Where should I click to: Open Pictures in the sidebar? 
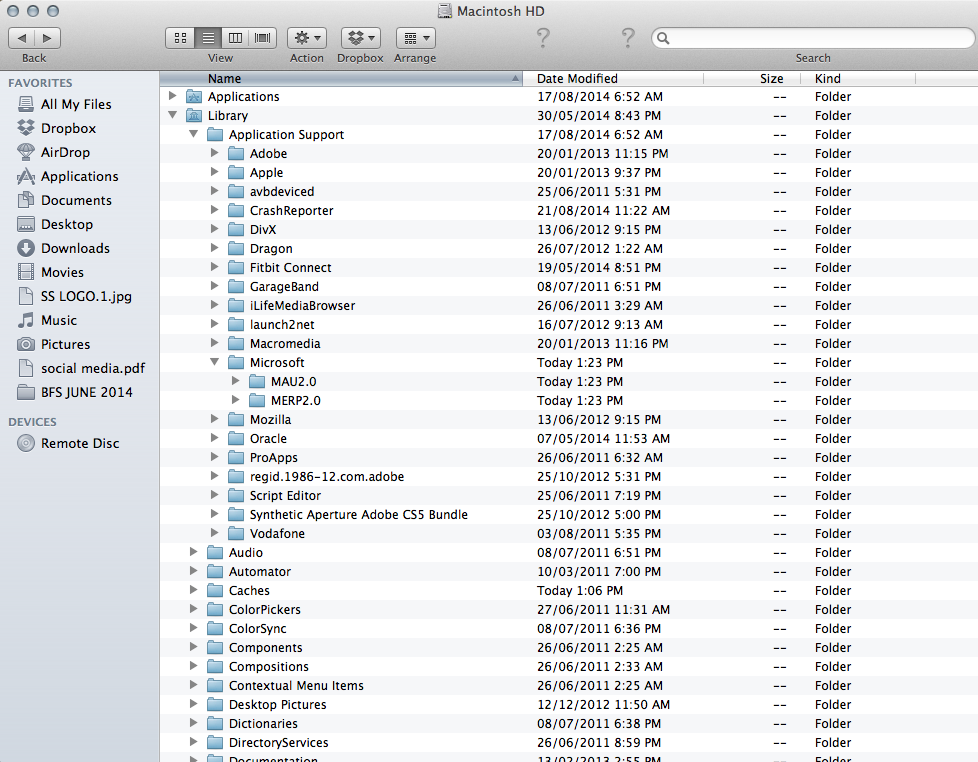pyautogui.click(x=65, y=344)
